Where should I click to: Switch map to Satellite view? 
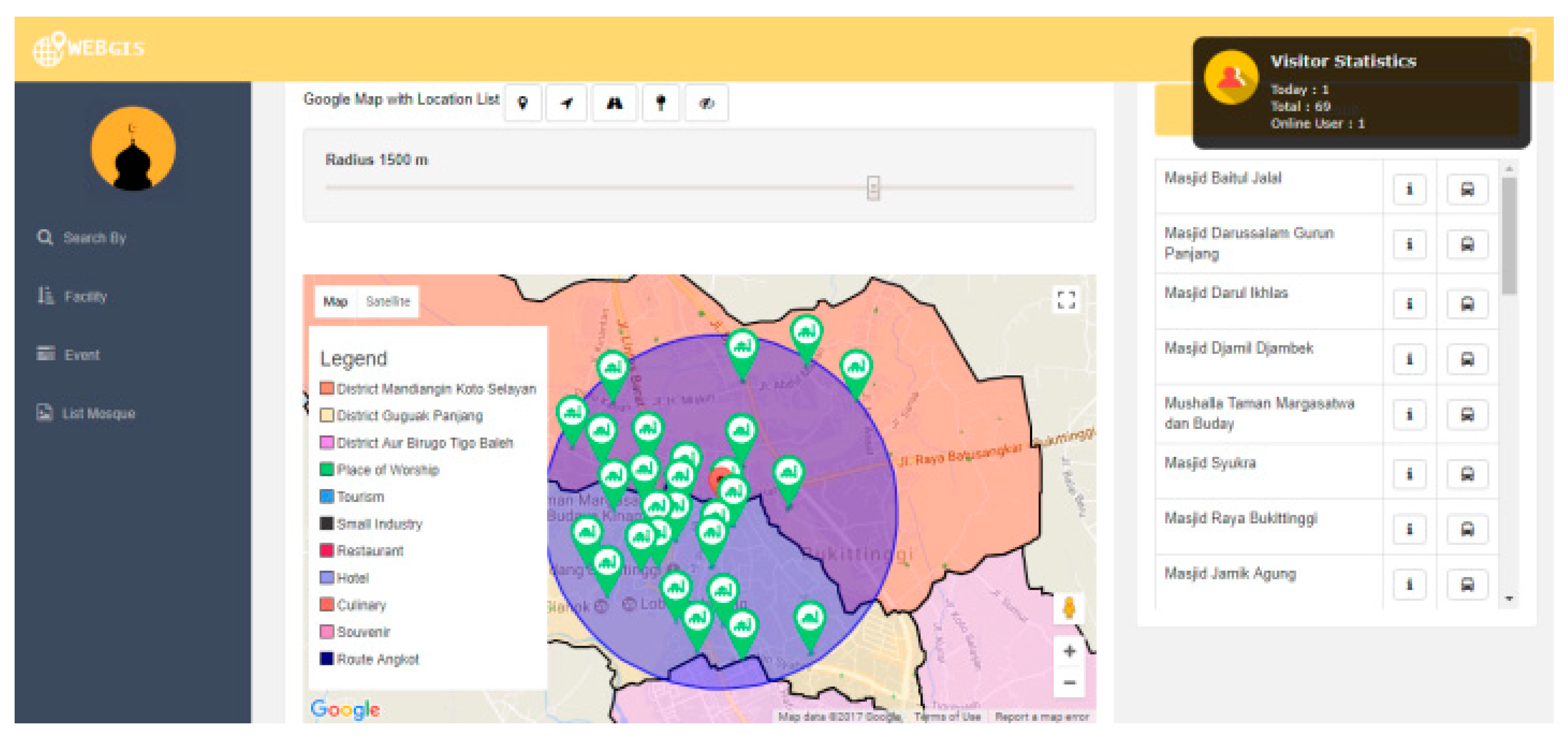(388, 301)
